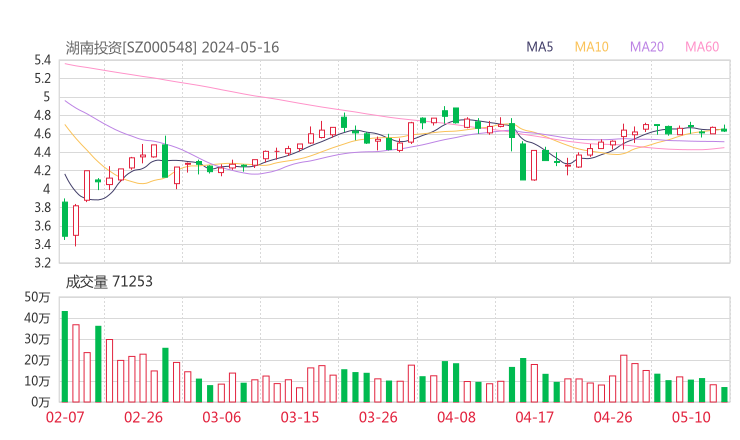The width and height of the screenshot is (740, 440).
Task: Select the chart title 湖南投资[SZ000548] 2024-05-16
Action: (172, 47)
